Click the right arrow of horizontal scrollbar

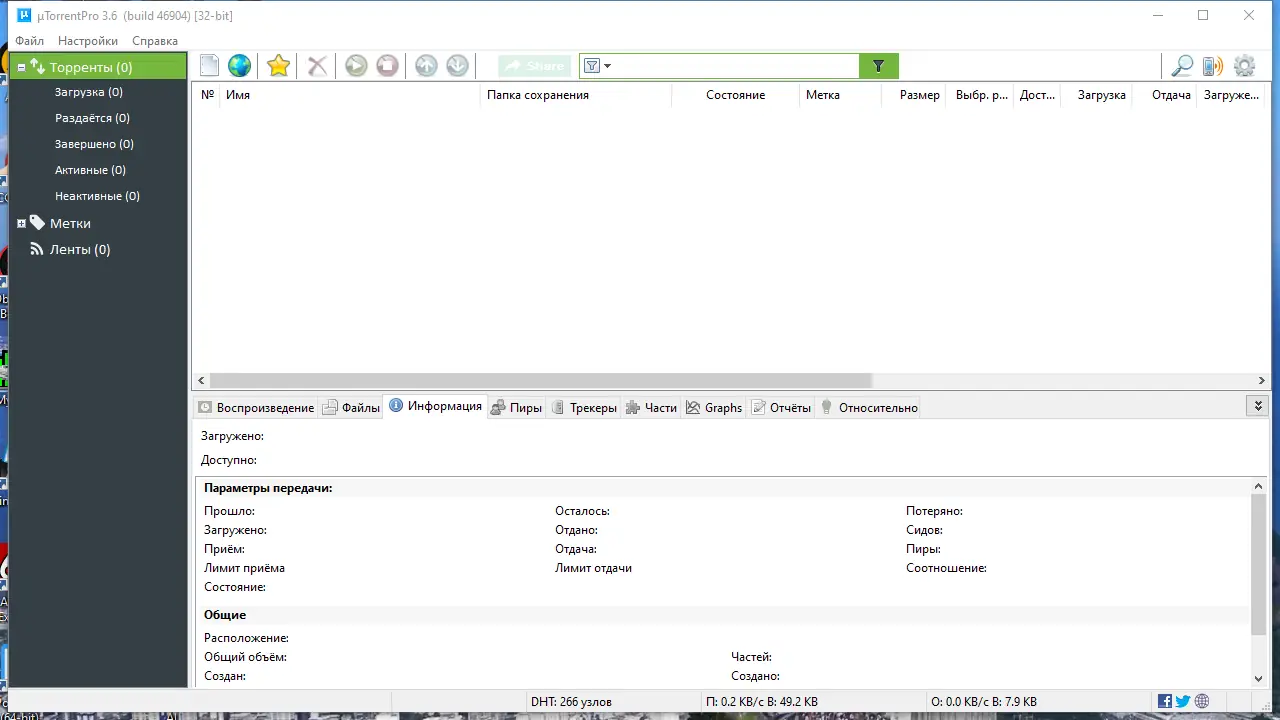pos(1262,381)
